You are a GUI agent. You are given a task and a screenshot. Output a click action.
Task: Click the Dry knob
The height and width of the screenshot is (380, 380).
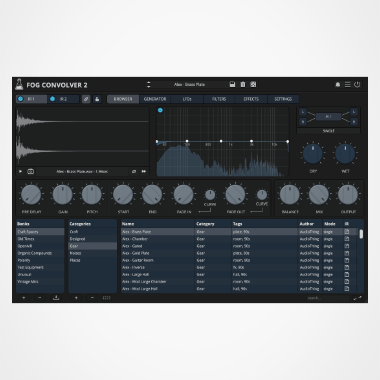pos(313,154)
